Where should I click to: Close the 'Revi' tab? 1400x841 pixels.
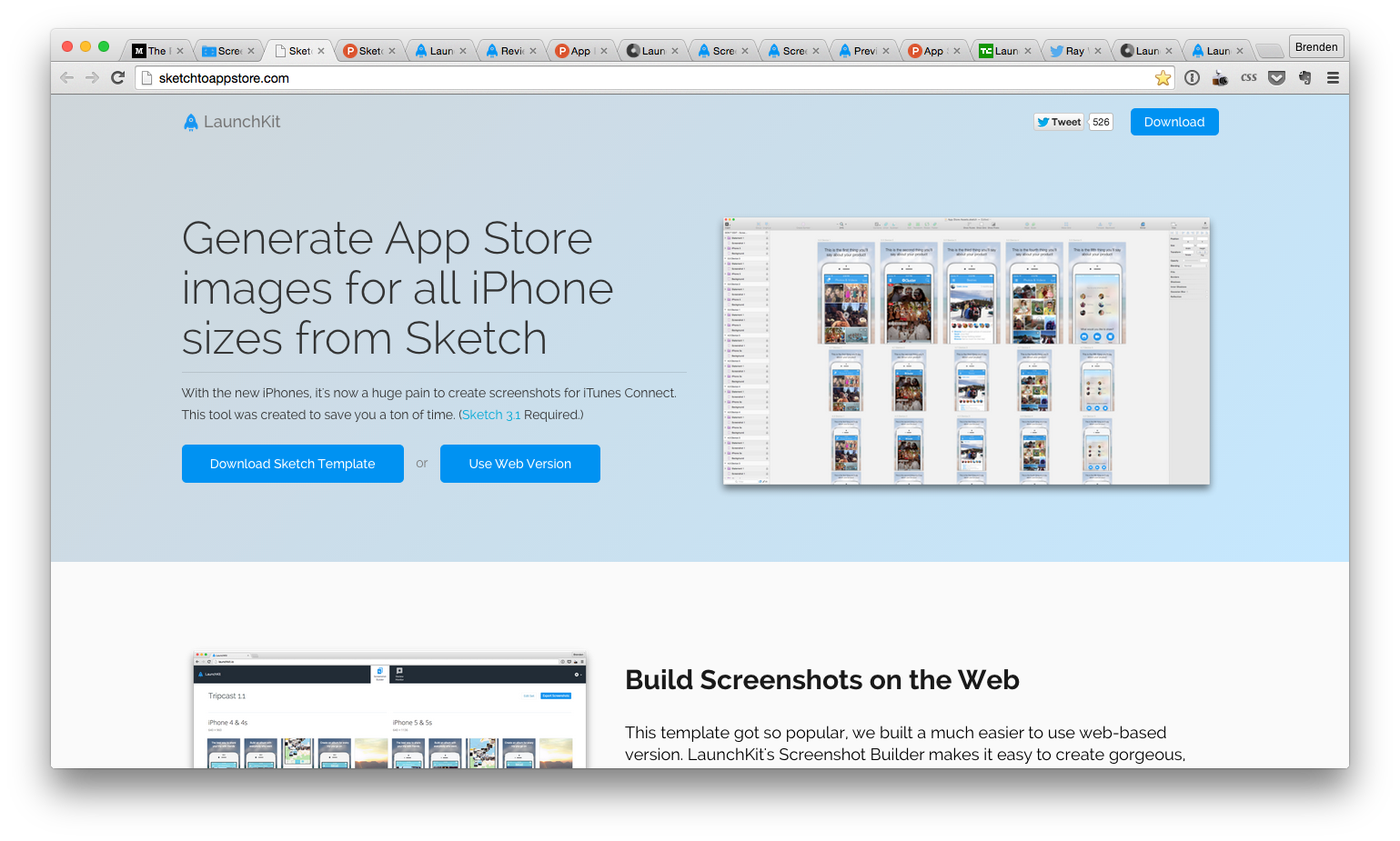pyautogui.click(x=533, y=51)
